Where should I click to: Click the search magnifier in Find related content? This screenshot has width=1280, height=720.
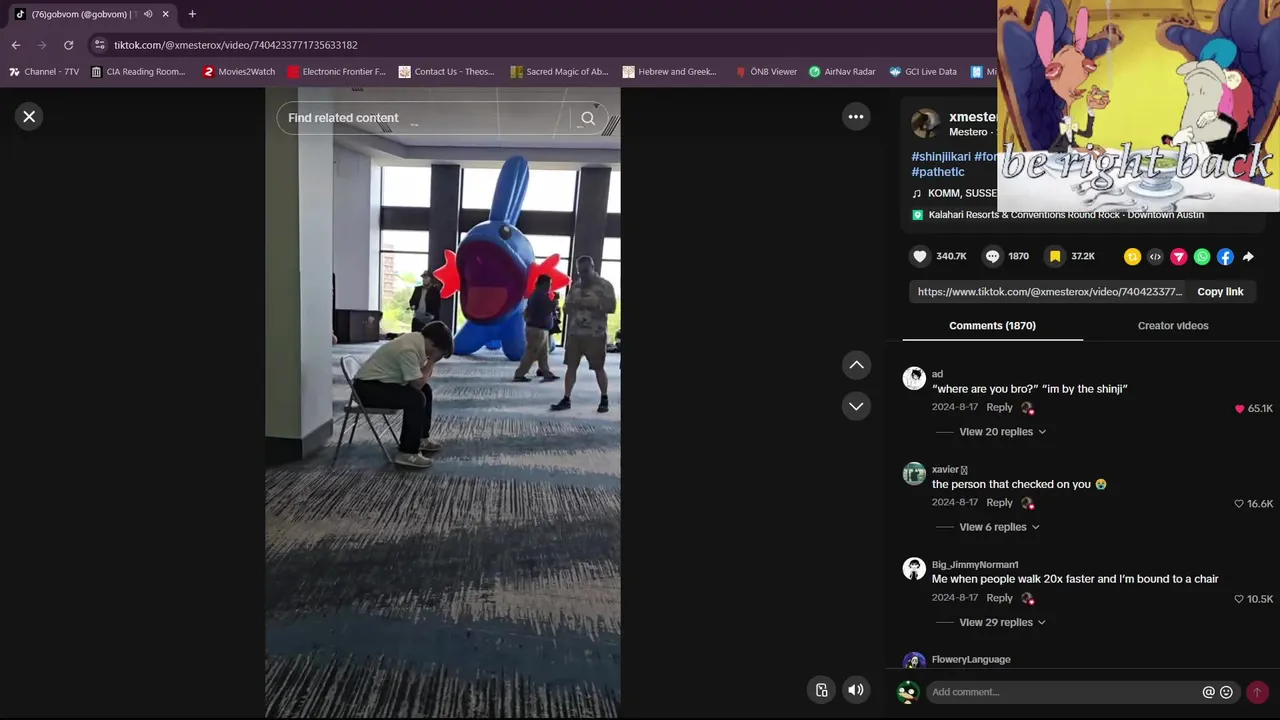[x=588, y=118]
